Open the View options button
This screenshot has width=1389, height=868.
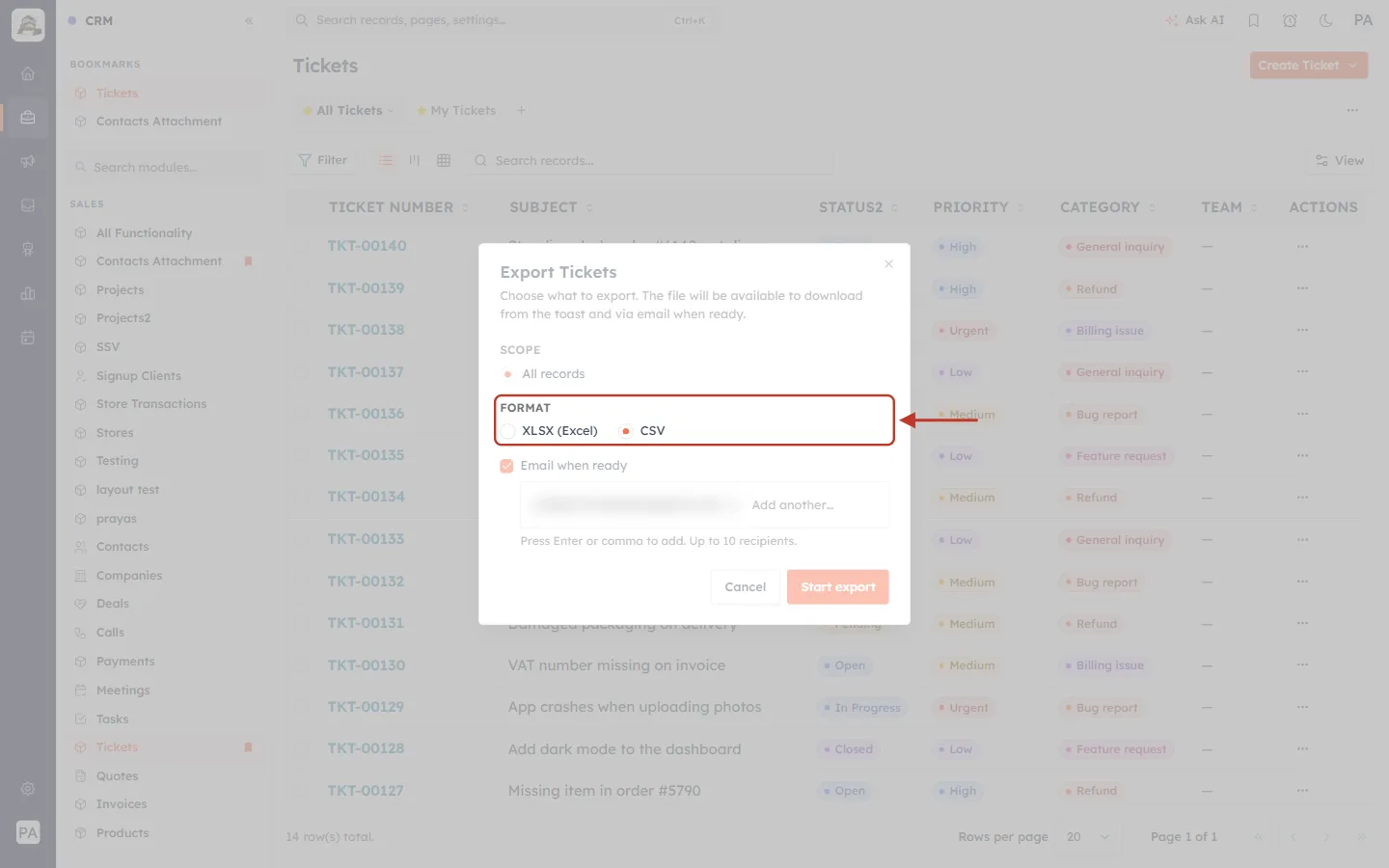point(1340,160)
